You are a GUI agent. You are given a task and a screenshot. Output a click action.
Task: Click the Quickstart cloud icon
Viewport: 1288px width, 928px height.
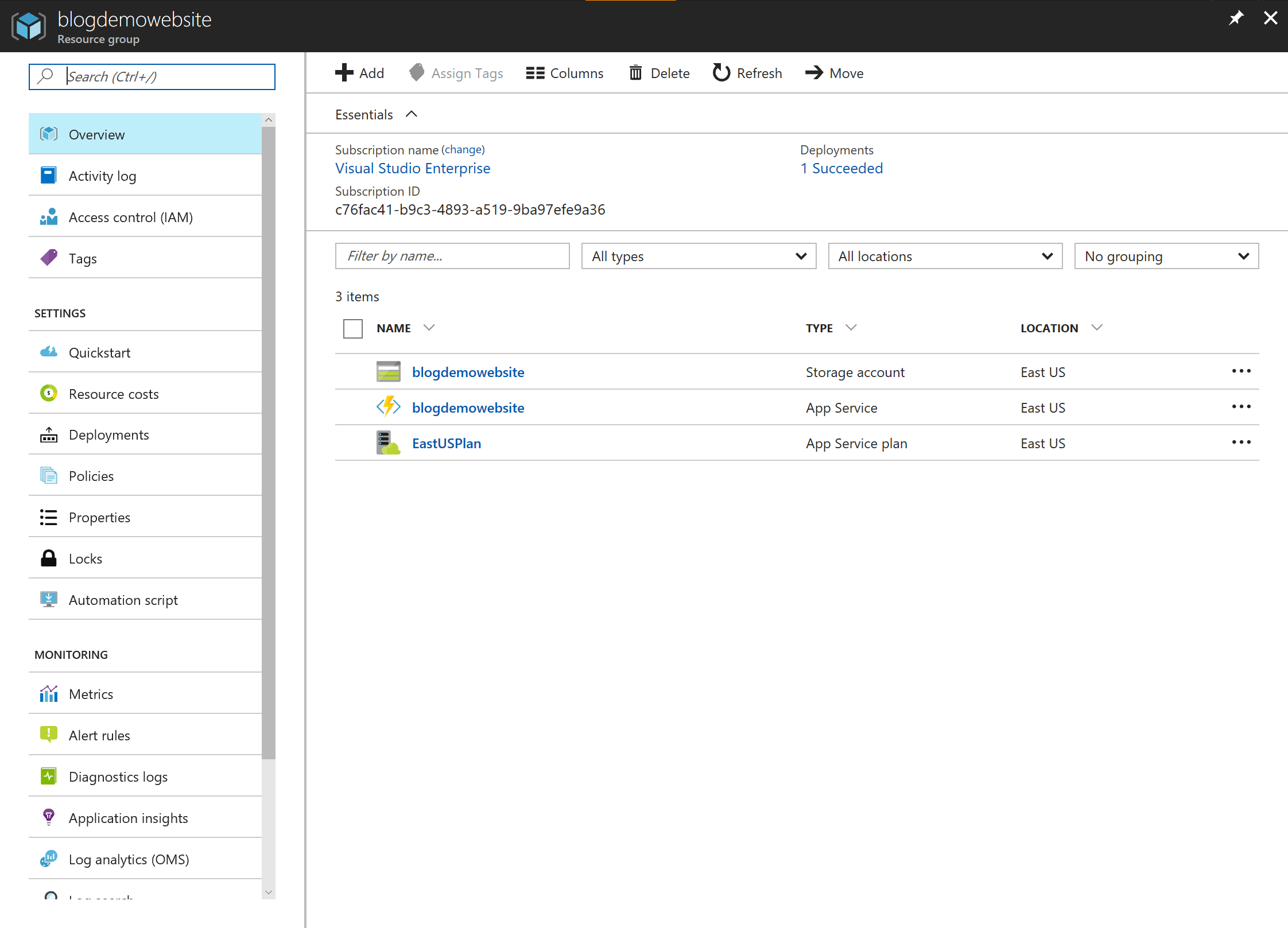coord(49,352)
